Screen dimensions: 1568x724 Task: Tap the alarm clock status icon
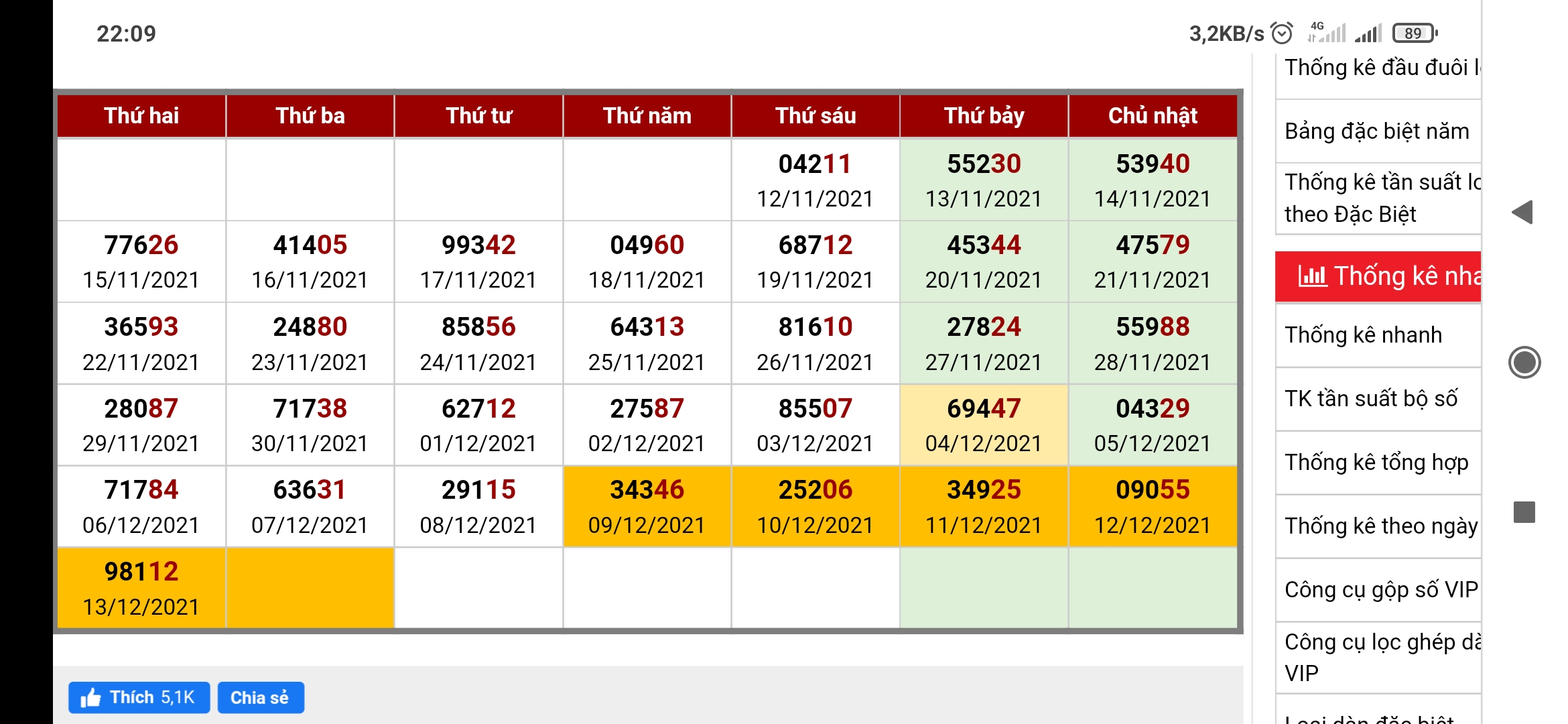(x=1282, y=33)
